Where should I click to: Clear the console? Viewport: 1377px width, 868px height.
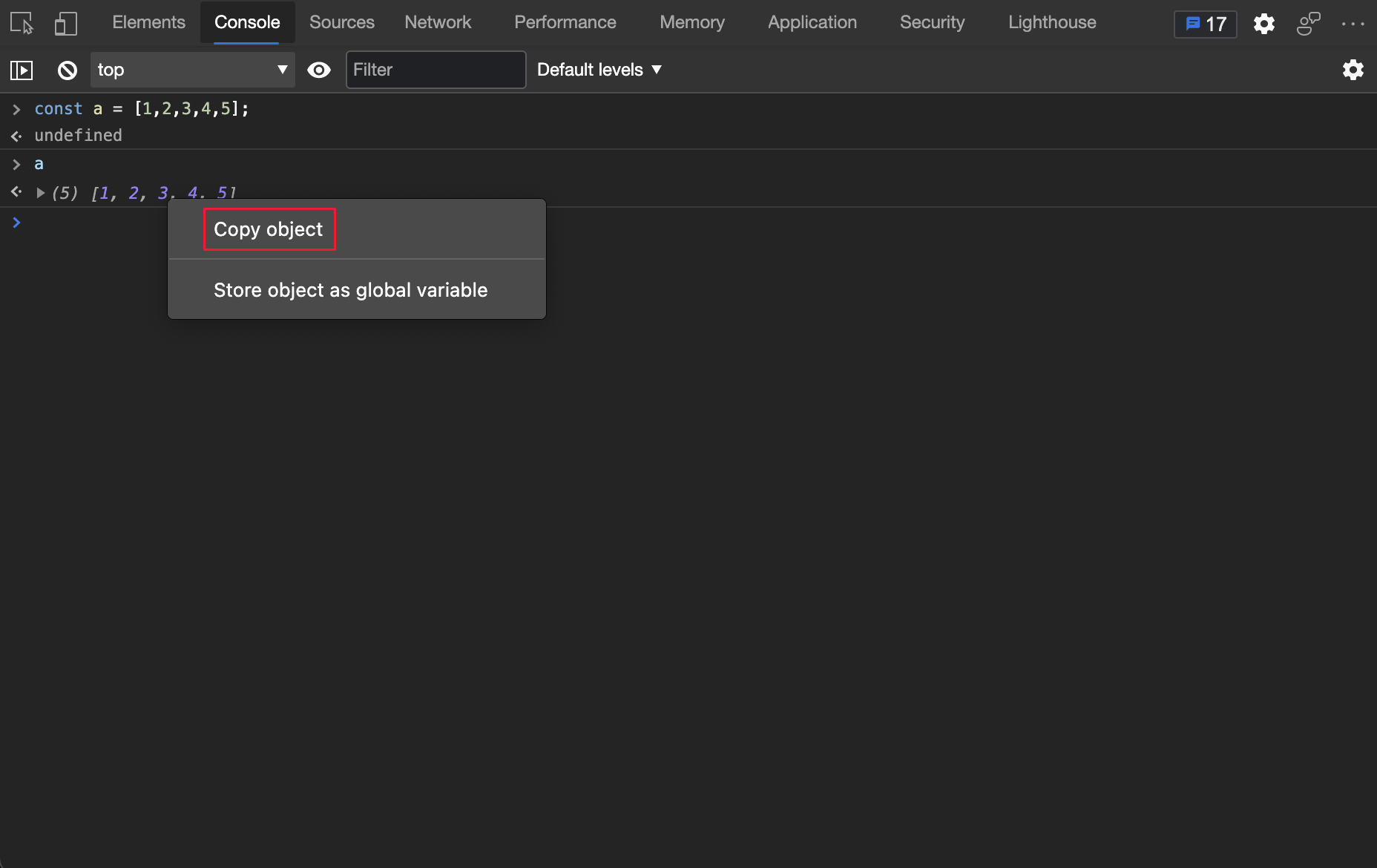tap(67, 70)
